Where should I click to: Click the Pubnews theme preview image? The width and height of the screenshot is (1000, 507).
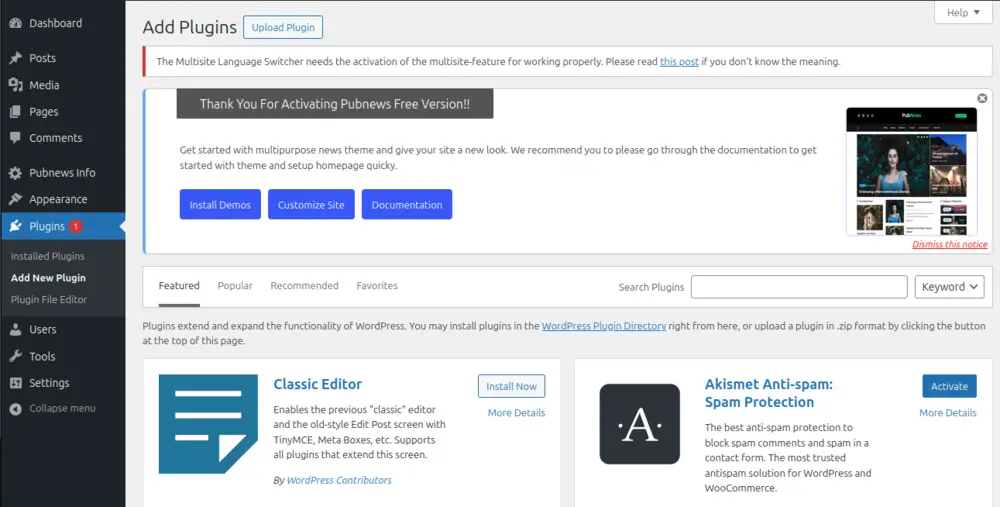tap(911, 172)
